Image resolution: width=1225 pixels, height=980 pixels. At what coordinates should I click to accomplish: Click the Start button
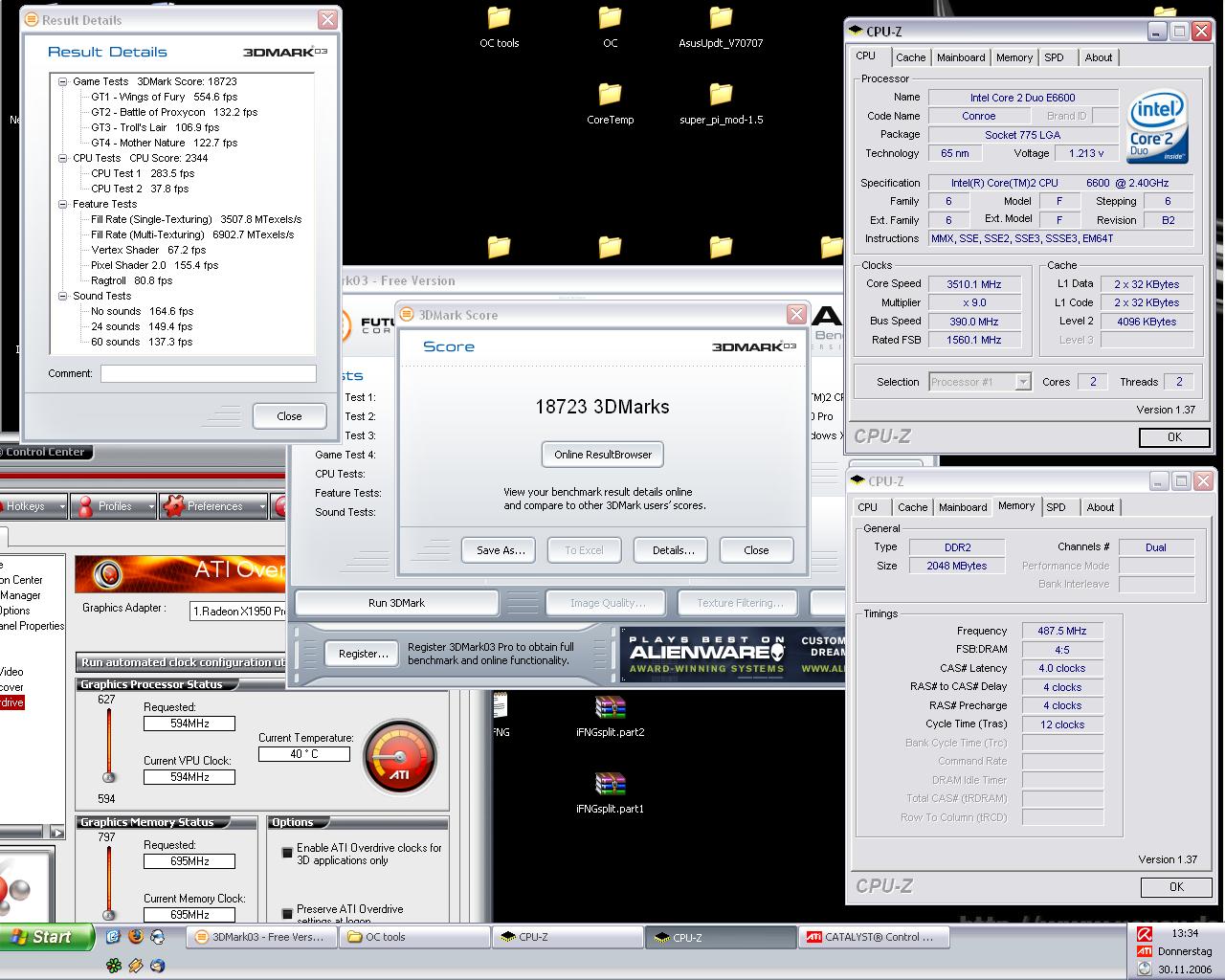click(48, 937)
